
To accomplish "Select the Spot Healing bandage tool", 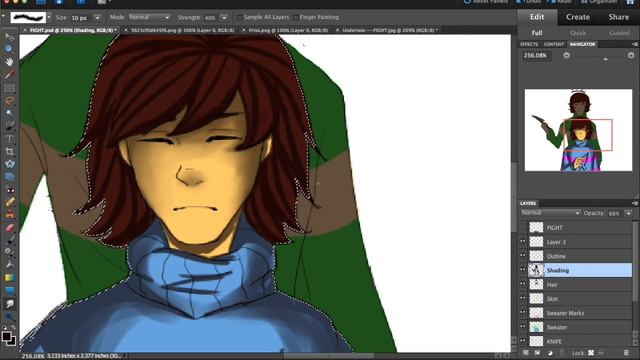I will click(9, 202).
